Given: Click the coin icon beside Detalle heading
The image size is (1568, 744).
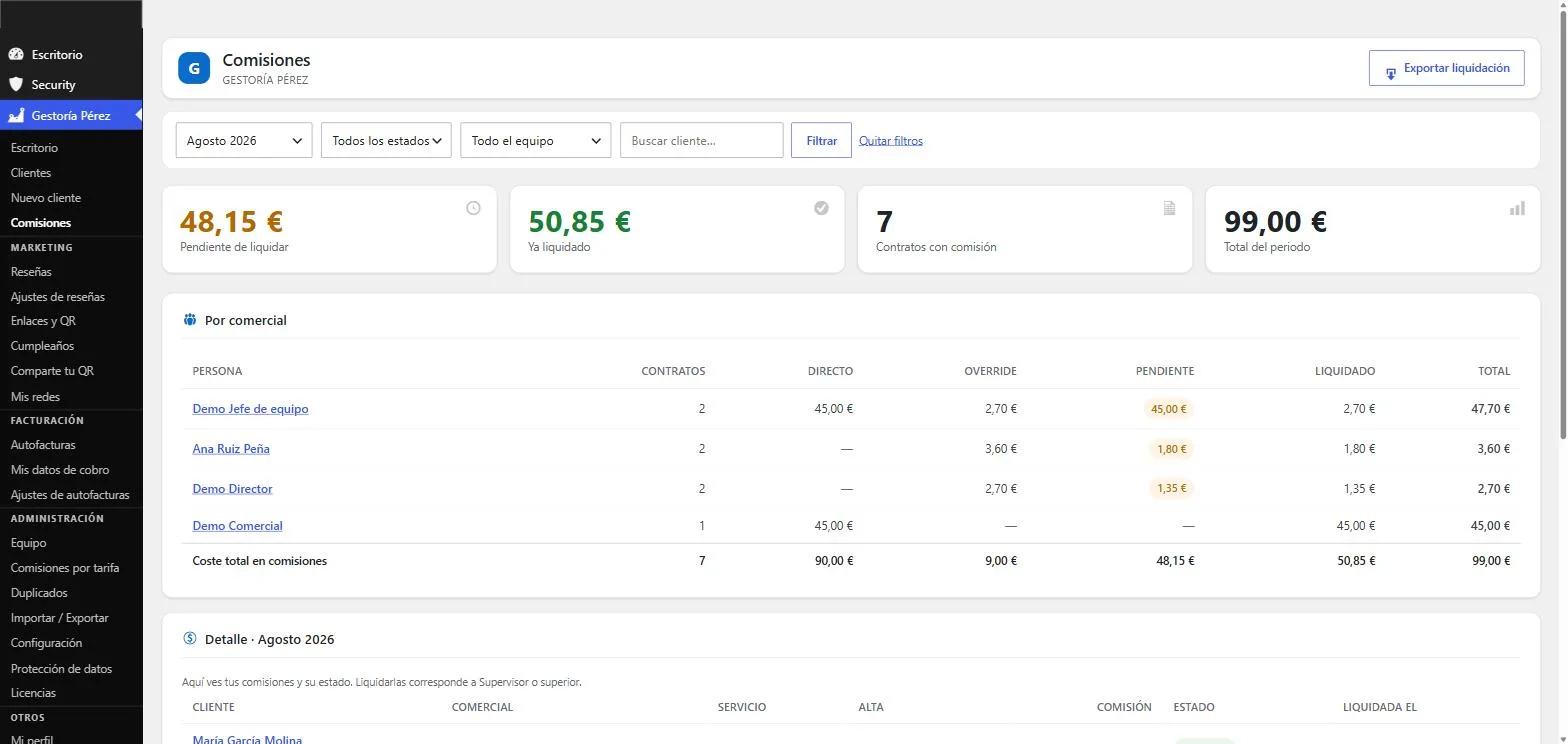Looking at the screenshot, I should click(x=190, y=639).
